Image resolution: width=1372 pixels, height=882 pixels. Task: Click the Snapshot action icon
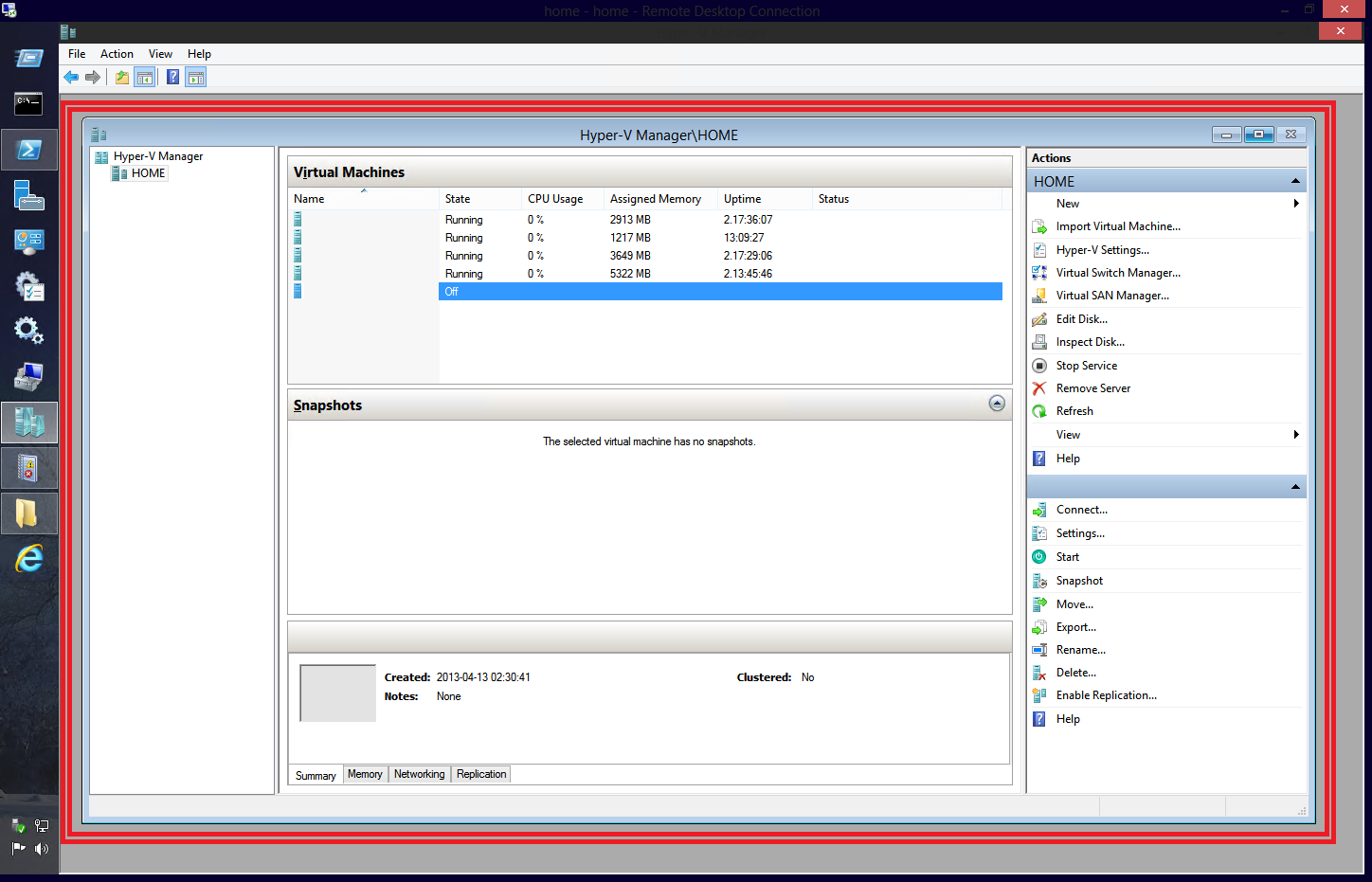click(x=1039, y=581)
